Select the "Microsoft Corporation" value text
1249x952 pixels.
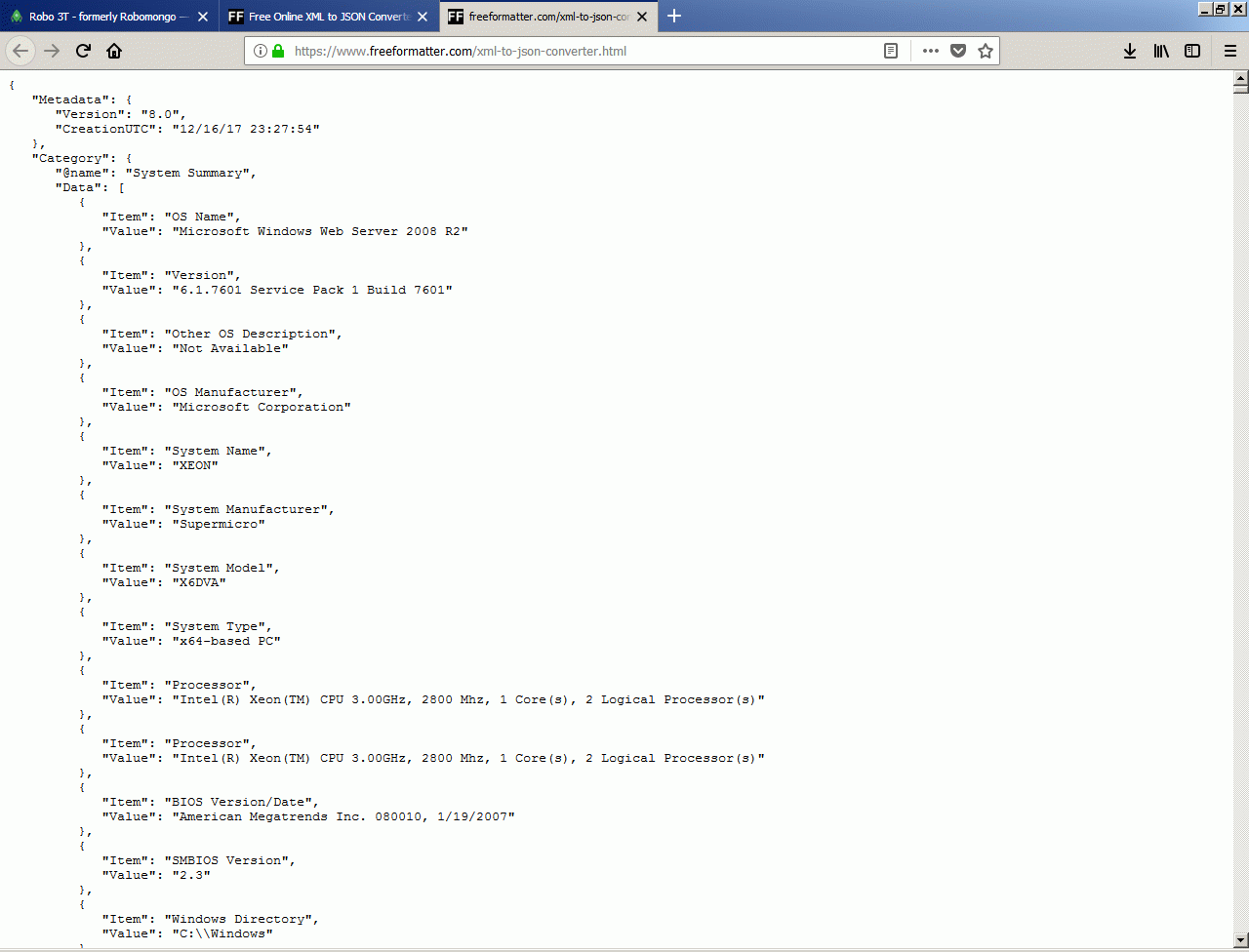click(262, 407)
